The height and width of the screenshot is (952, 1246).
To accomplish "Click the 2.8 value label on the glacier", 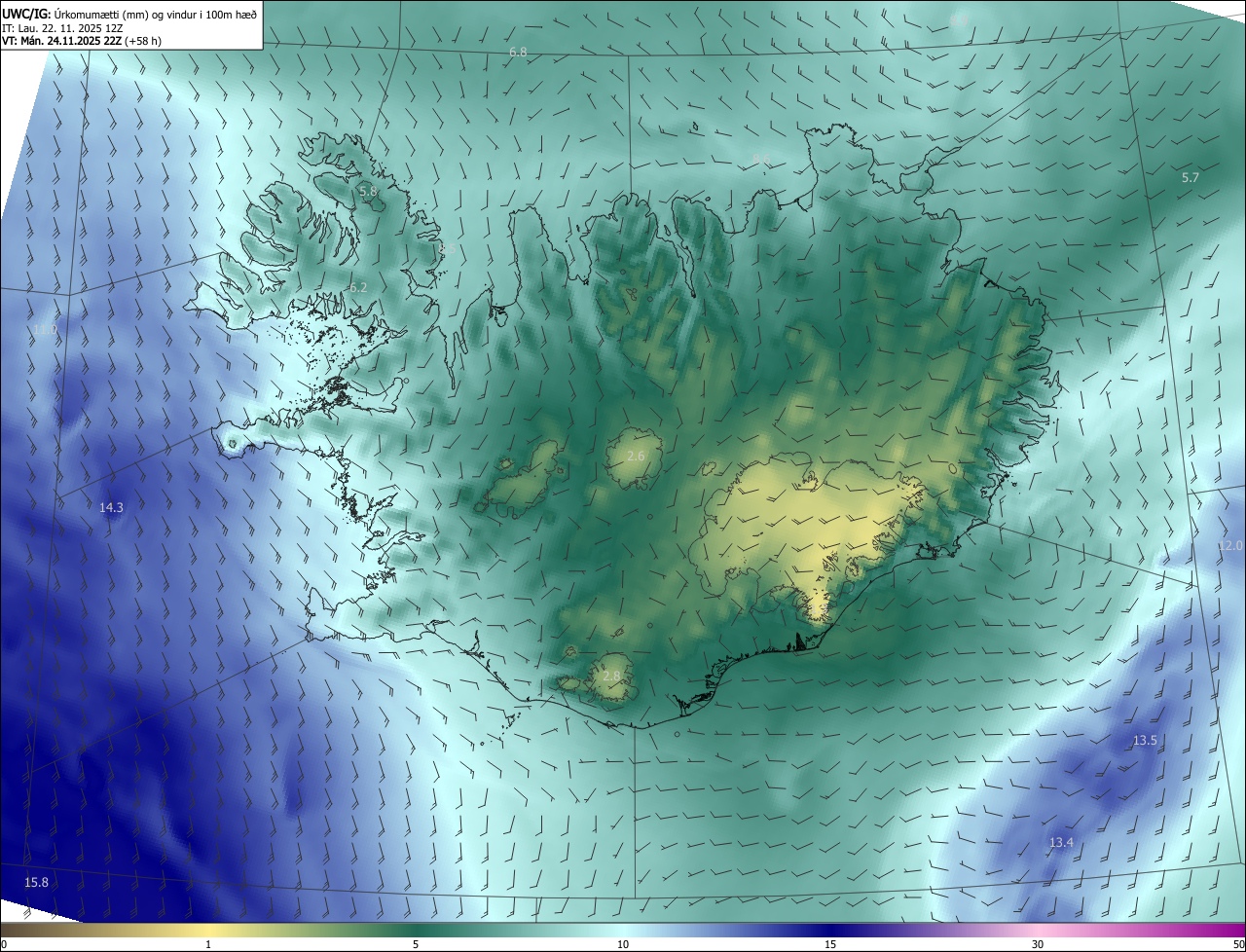I will (611, 676).
